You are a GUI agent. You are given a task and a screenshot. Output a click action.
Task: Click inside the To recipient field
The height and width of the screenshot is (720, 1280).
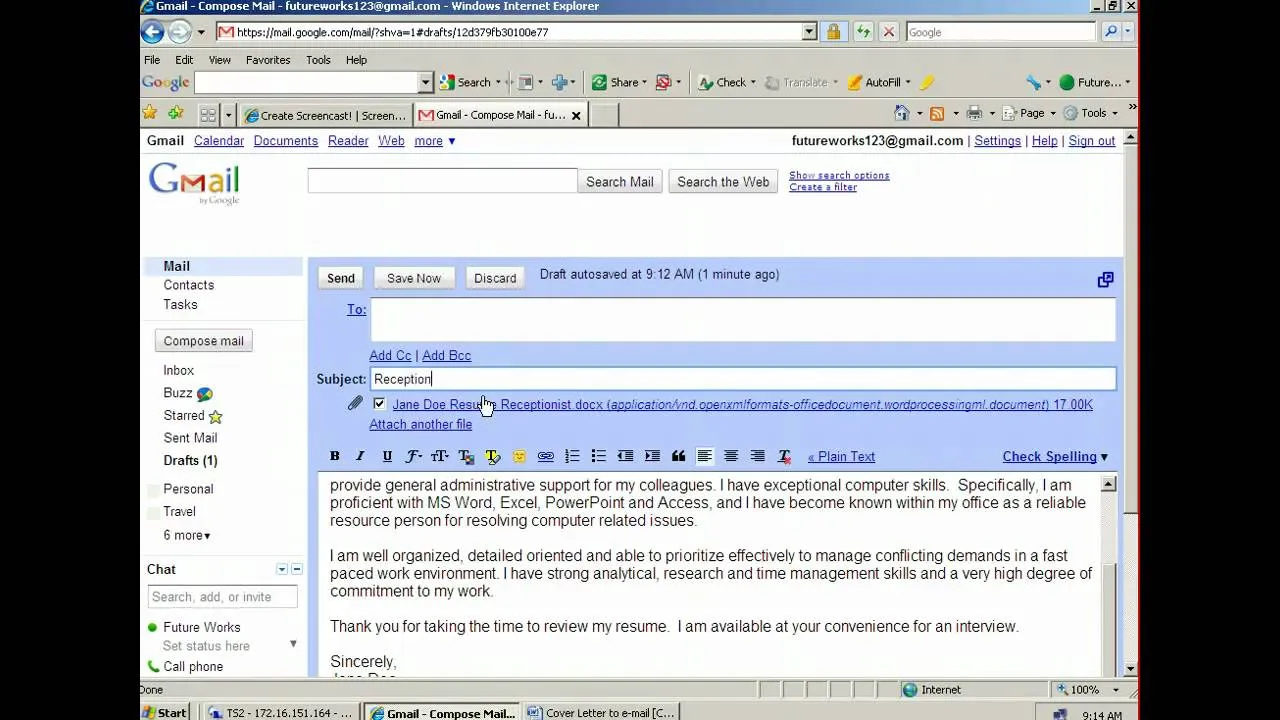[x=743, y=318]
